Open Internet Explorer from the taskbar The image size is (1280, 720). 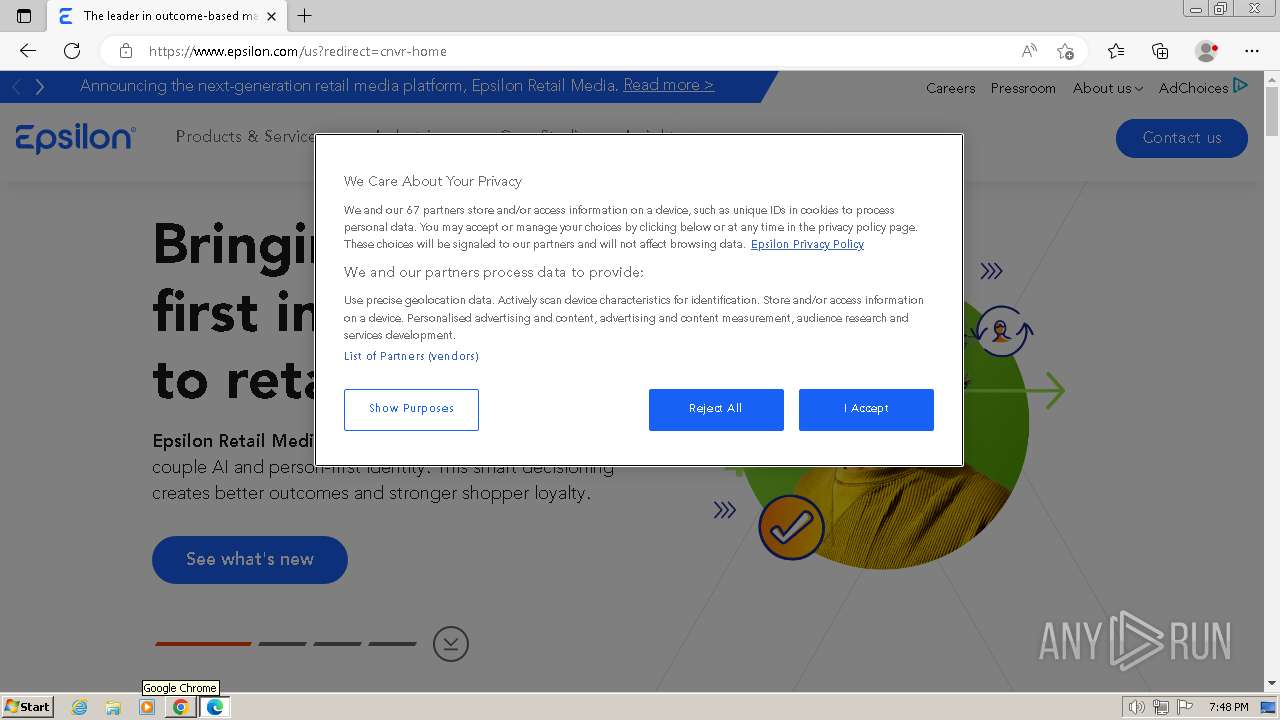[80, 707]
